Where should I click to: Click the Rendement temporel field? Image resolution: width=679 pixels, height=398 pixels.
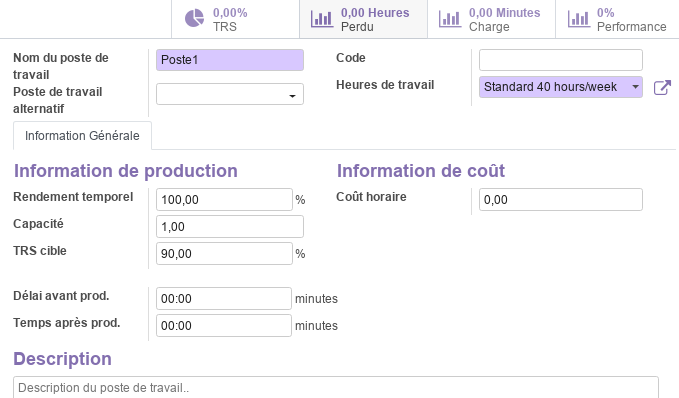(x=224, y=200)
